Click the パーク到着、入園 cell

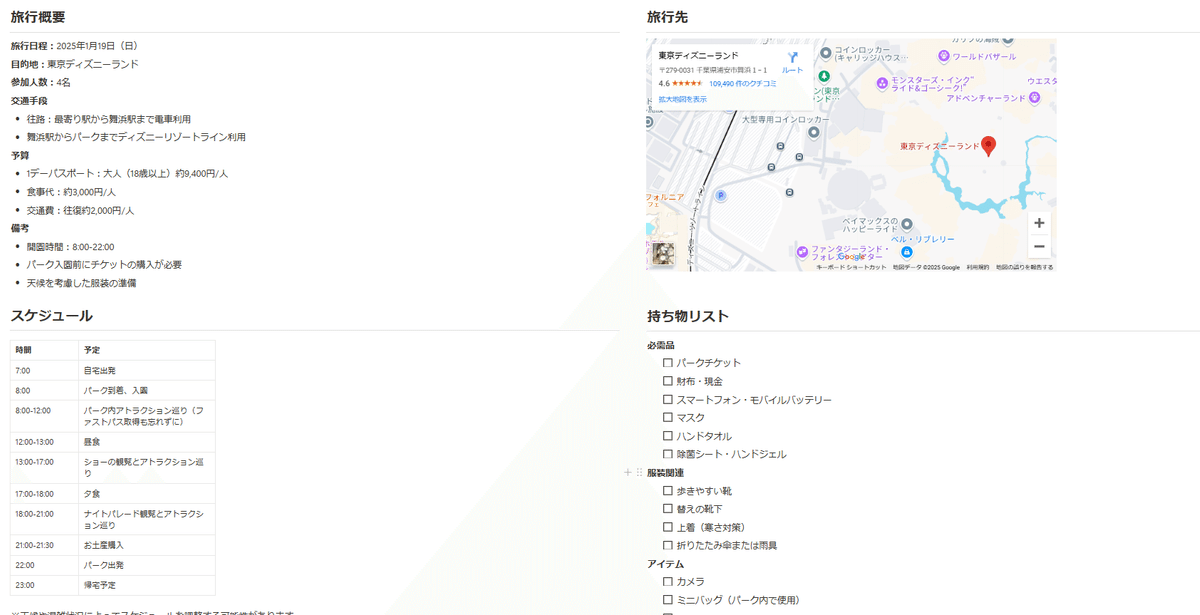[x=147, y=390]
